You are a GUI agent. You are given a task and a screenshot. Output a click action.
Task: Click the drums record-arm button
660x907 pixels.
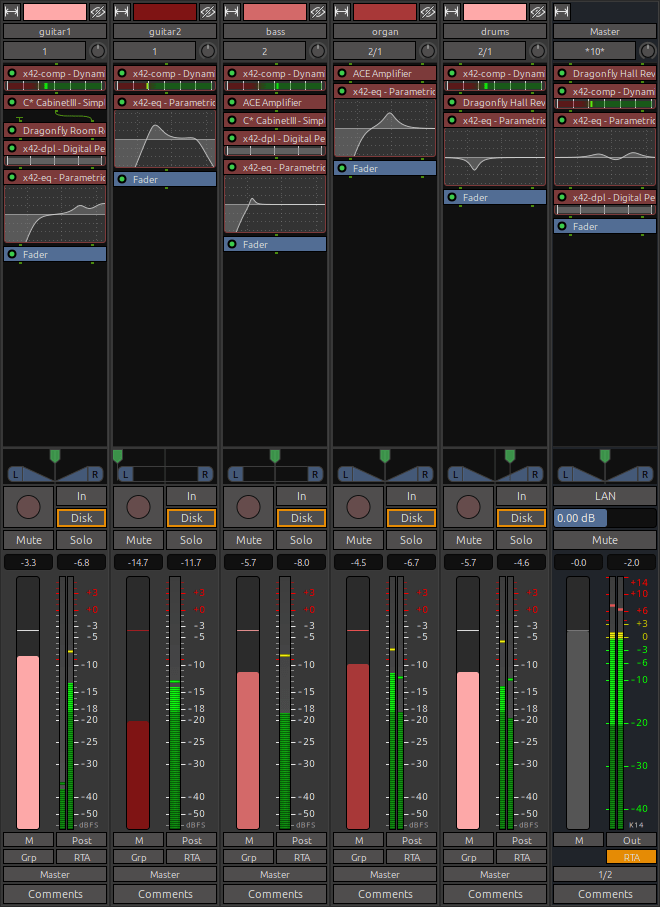click(468, 507)
